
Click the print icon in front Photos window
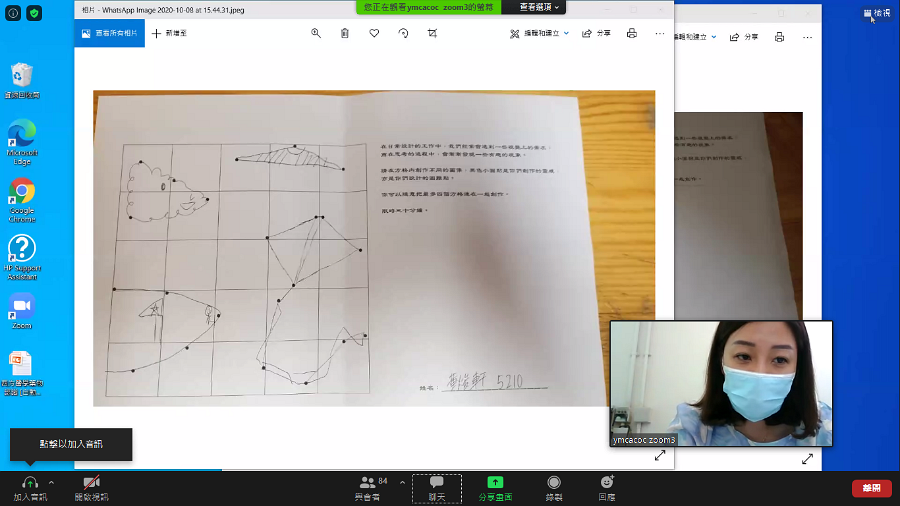[x=631, y=33]
